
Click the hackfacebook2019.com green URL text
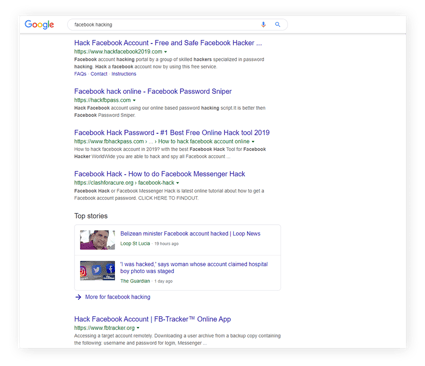pos(118,52)
